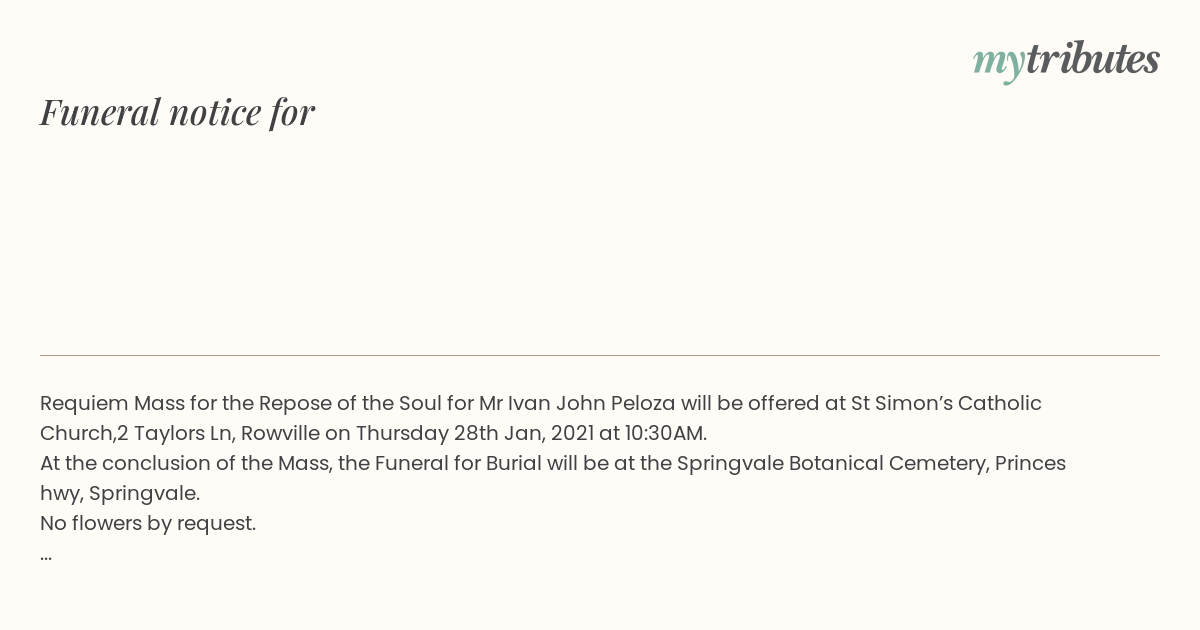Image resolution: width=1200 pixels, height=630 pixels.
Task: Click the horizontal divider line
Action: coord(600,355)
